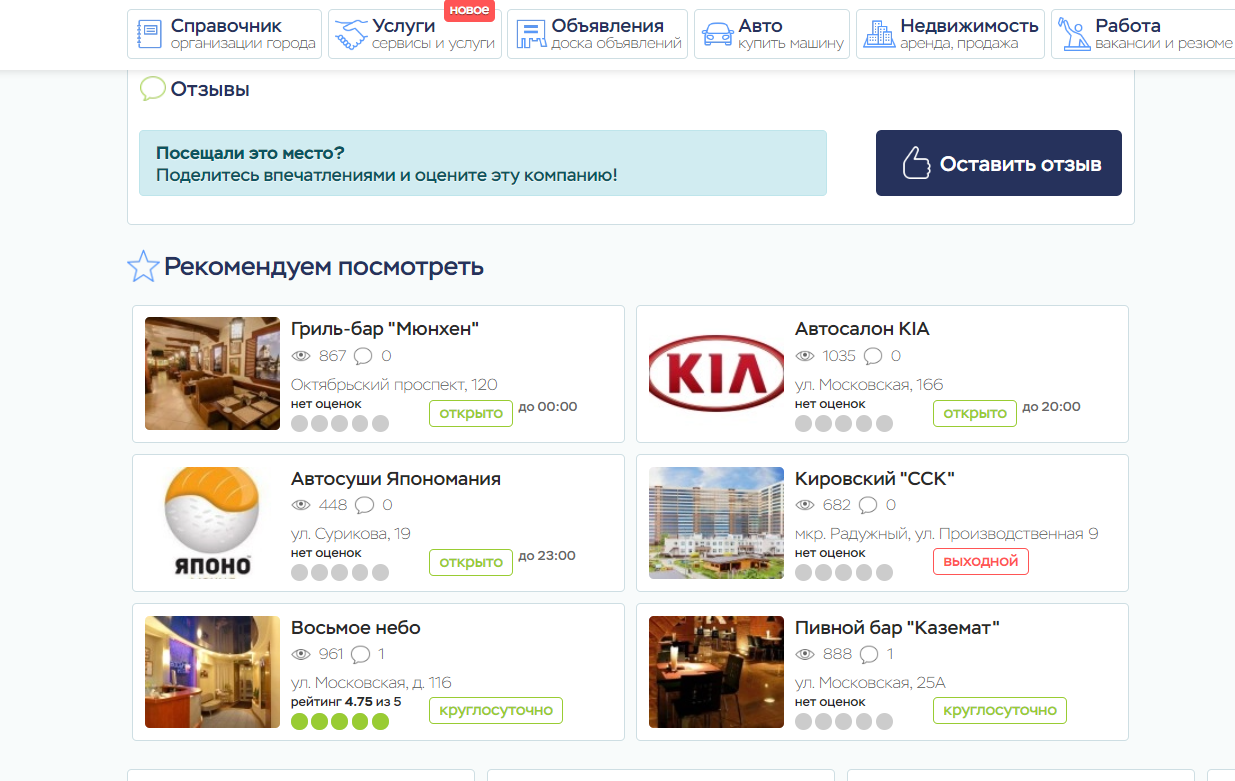The height and width of the screenshot is (781, 1235).
Task: Click the Авто car icon
Action: (x=717, y=35)
